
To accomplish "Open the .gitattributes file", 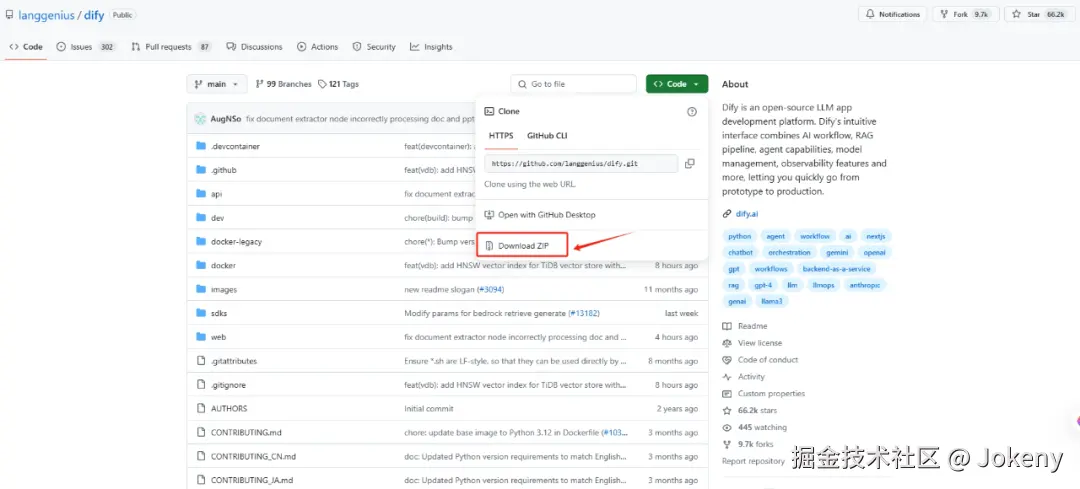I will (x=233, y=361).
